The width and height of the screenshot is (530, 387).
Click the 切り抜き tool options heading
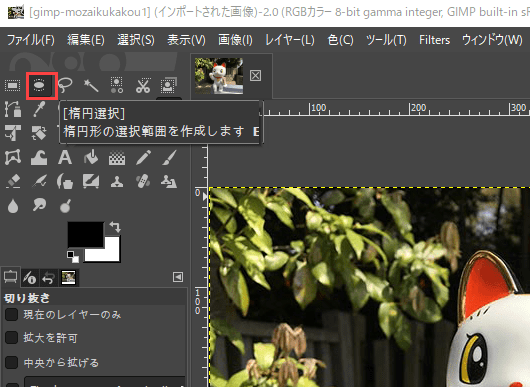pos(27,298)
